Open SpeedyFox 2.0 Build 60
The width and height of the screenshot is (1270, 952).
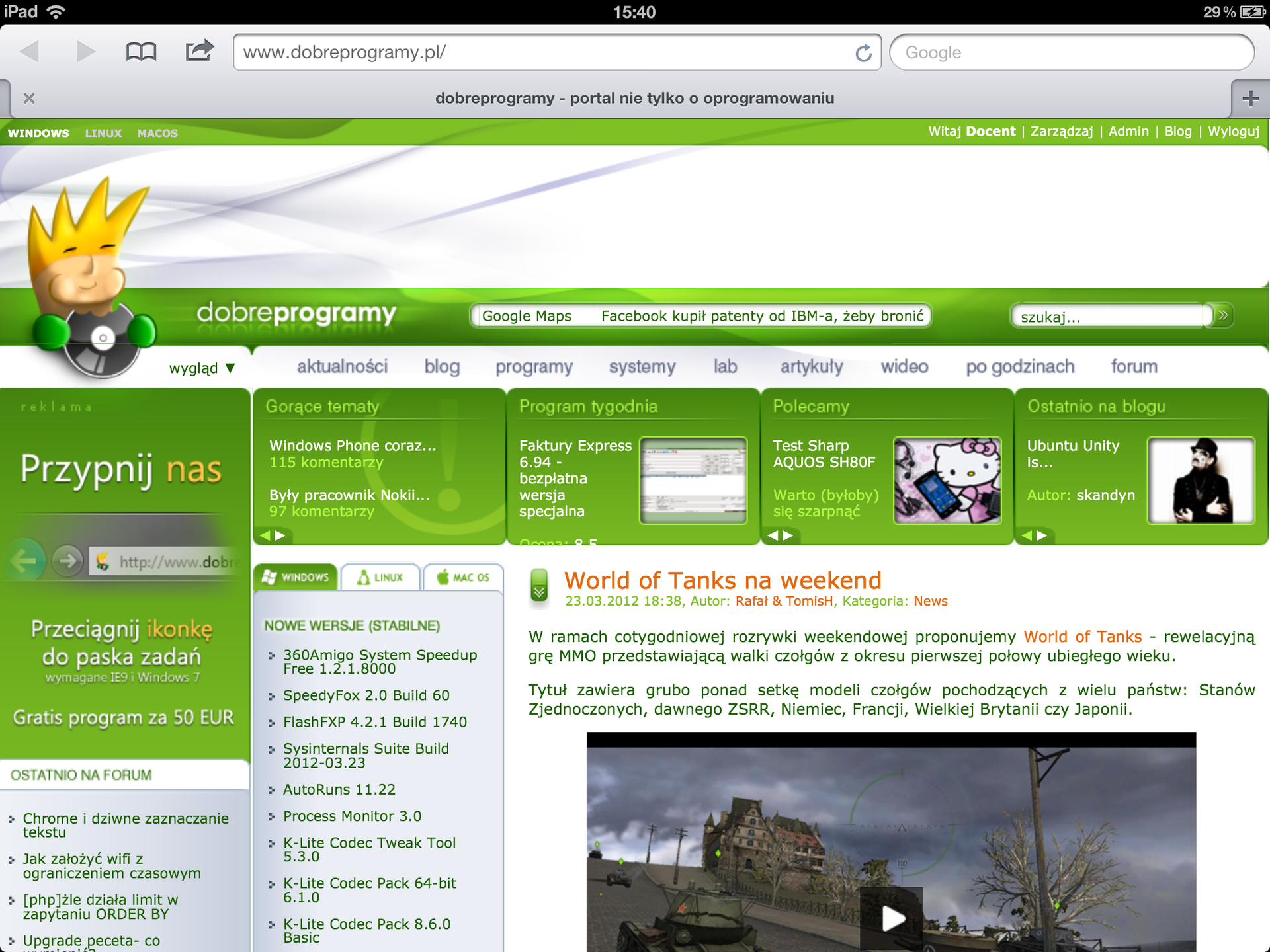click(366, 695)
